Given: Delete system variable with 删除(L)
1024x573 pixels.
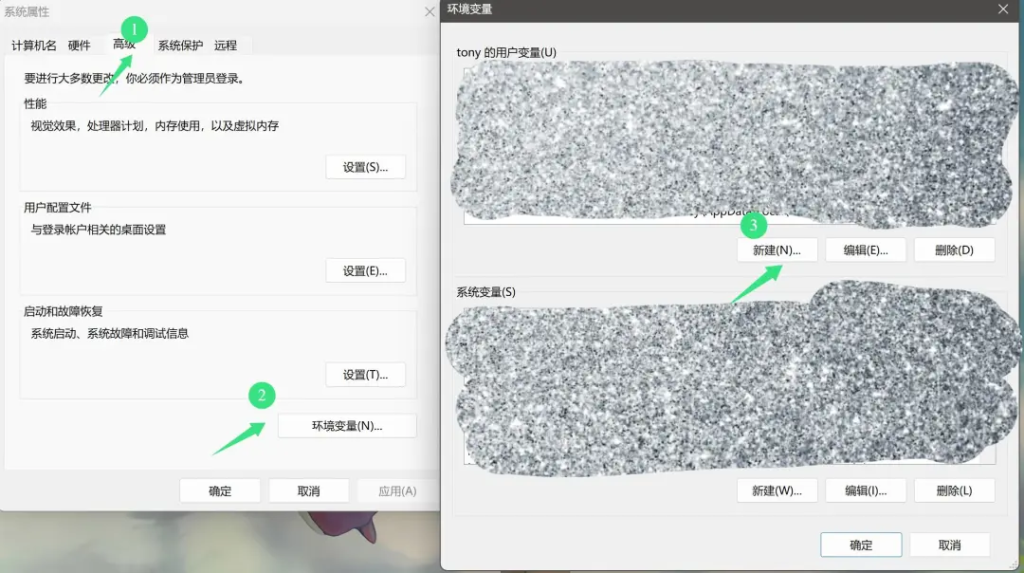Looking at the screenshot, I should 955,491.
